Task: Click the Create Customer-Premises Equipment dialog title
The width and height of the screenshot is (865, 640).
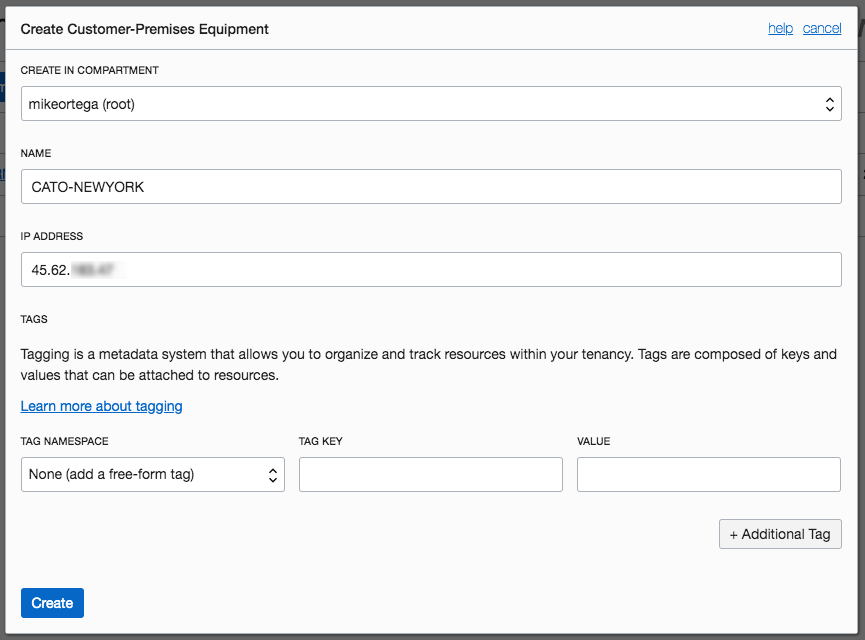Action: (145, 29)
